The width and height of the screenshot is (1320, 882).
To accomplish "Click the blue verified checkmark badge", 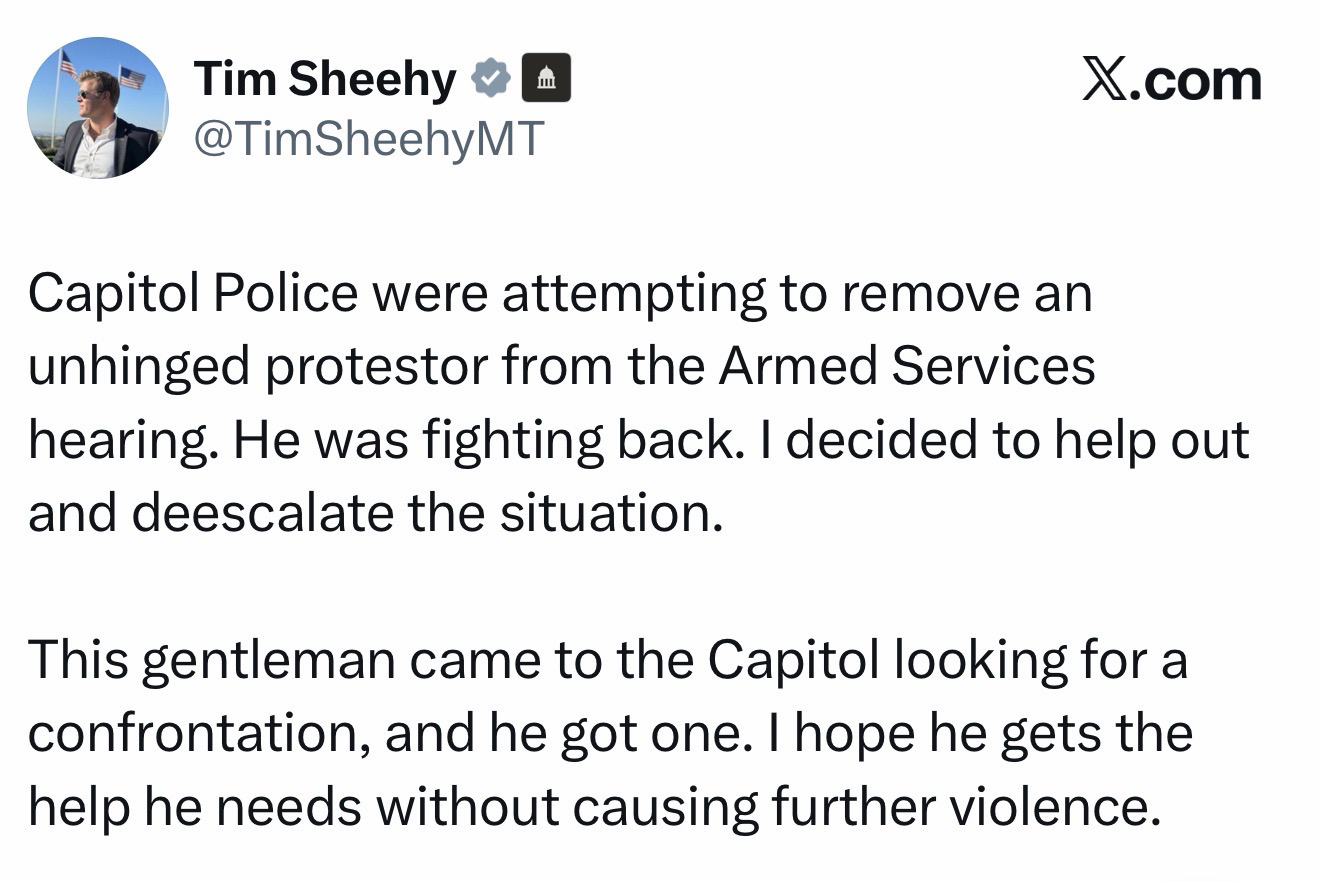I will 491,79.
